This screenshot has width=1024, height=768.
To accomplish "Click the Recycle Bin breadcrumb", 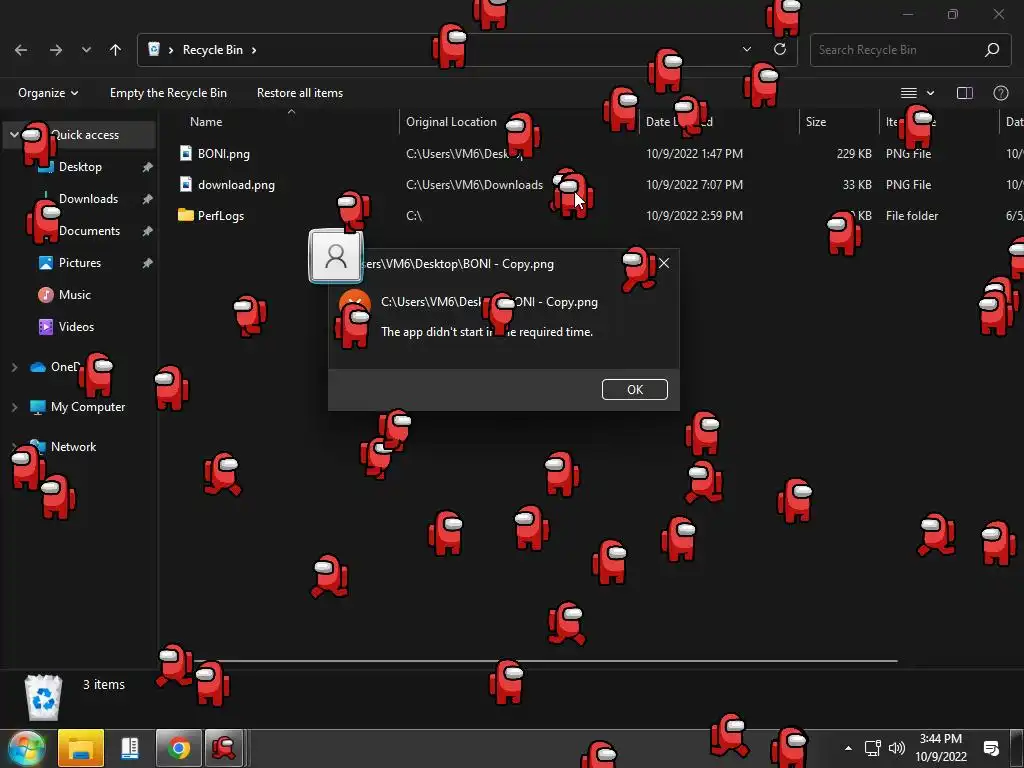I will (x=212, y=50).
